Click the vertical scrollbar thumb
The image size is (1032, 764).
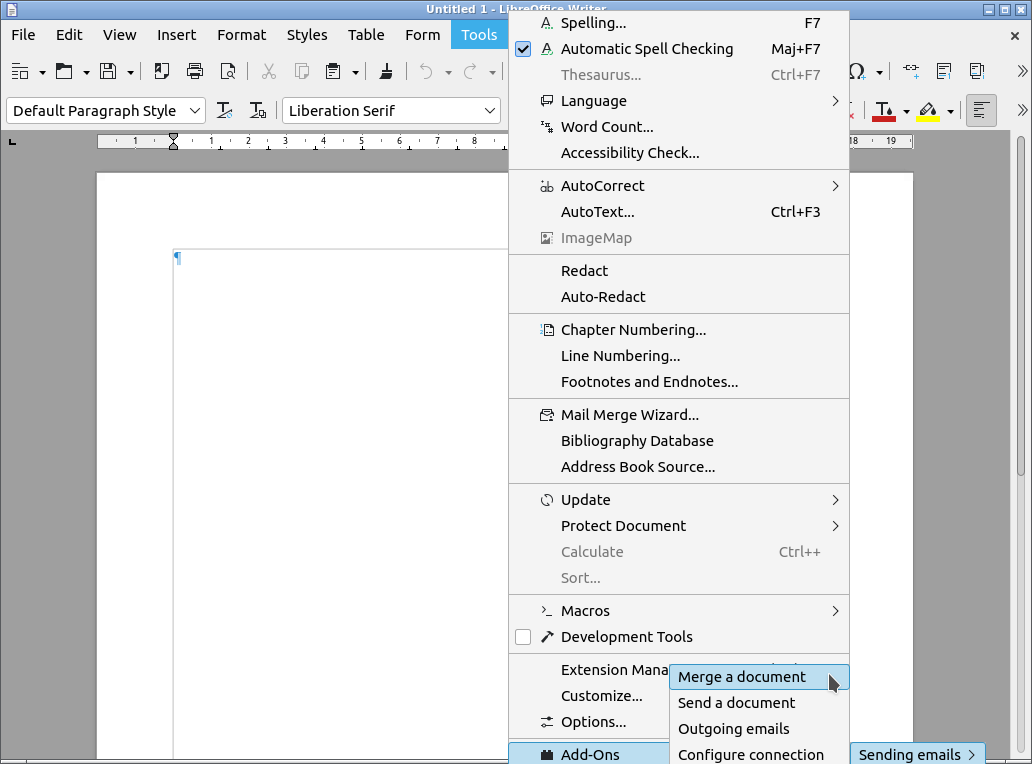tap(1021, 305)
